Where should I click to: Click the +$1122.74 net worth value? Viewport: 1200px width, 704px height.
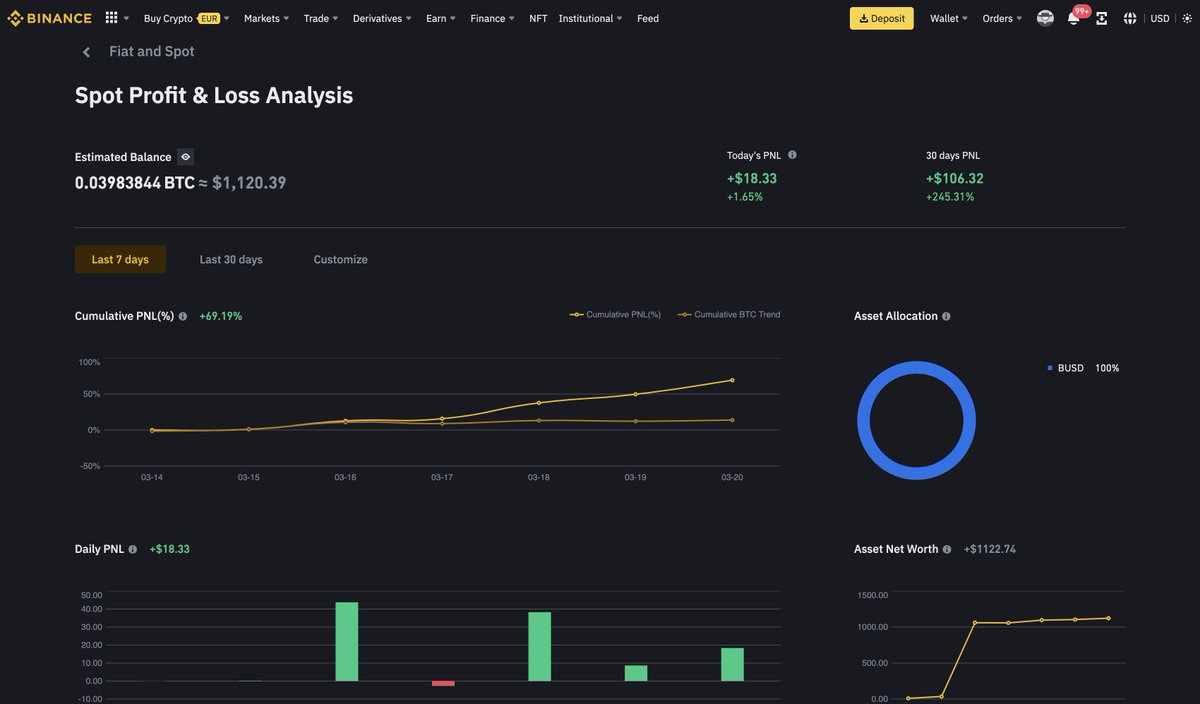click(990, 549)
